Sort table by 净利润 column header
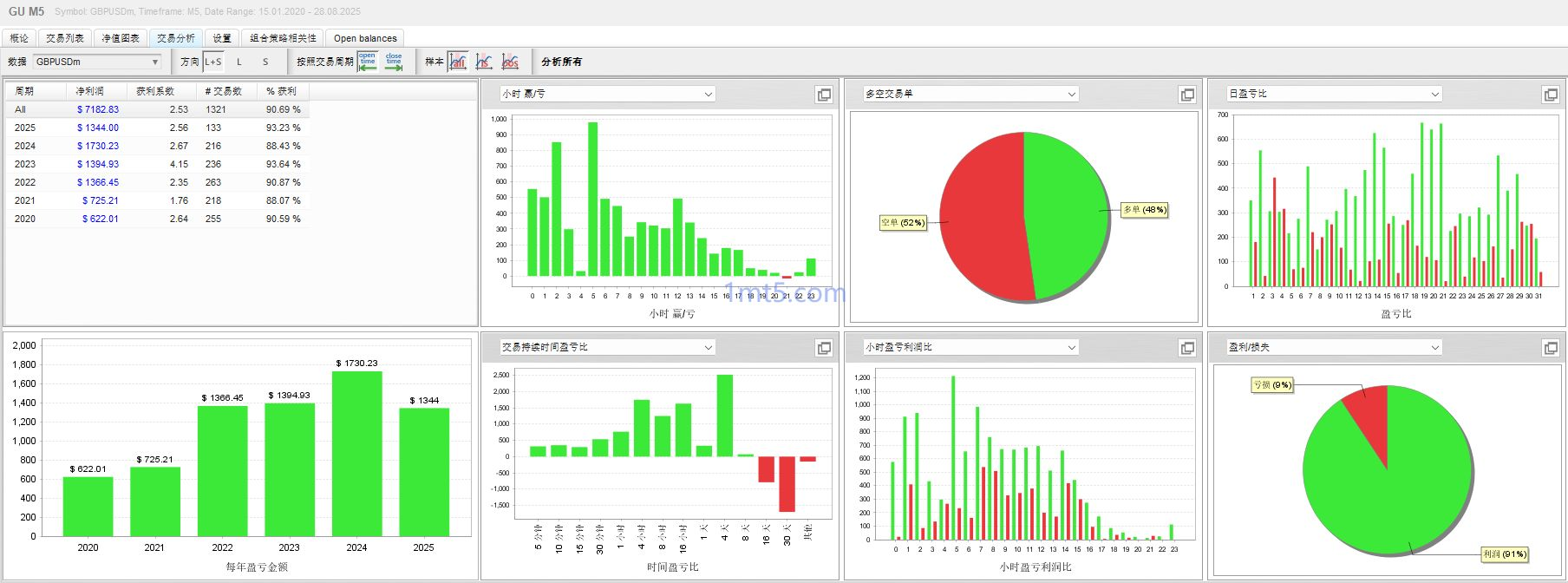The image size is (1568, 583). pos(89,91)
